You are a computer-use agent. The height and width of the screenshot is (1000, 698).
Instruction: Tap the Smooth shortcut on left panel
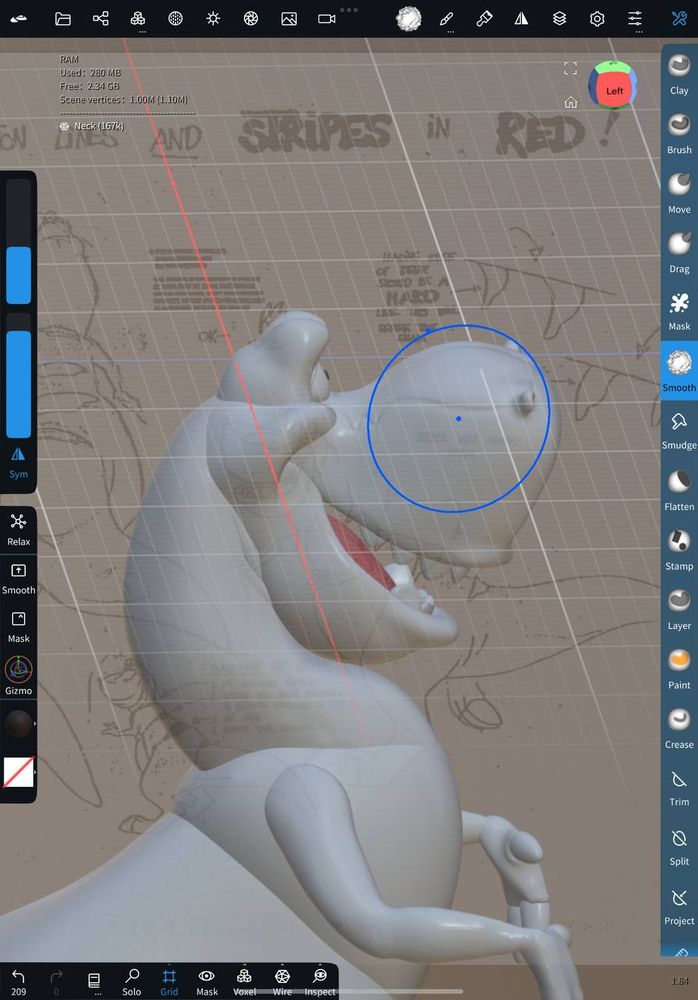19,578
